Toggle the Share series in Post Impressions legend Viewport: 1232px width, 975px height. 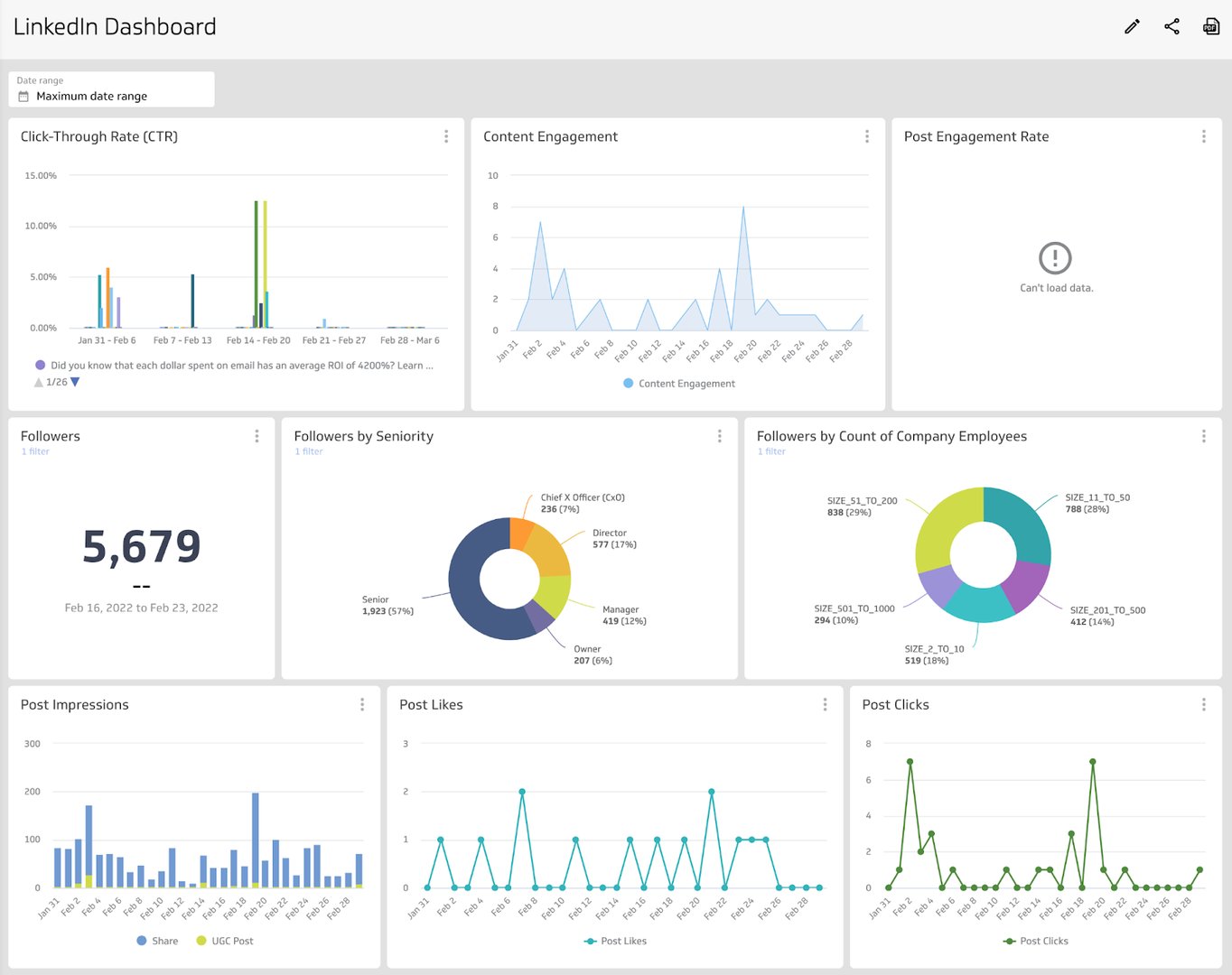tap(157, 941)
